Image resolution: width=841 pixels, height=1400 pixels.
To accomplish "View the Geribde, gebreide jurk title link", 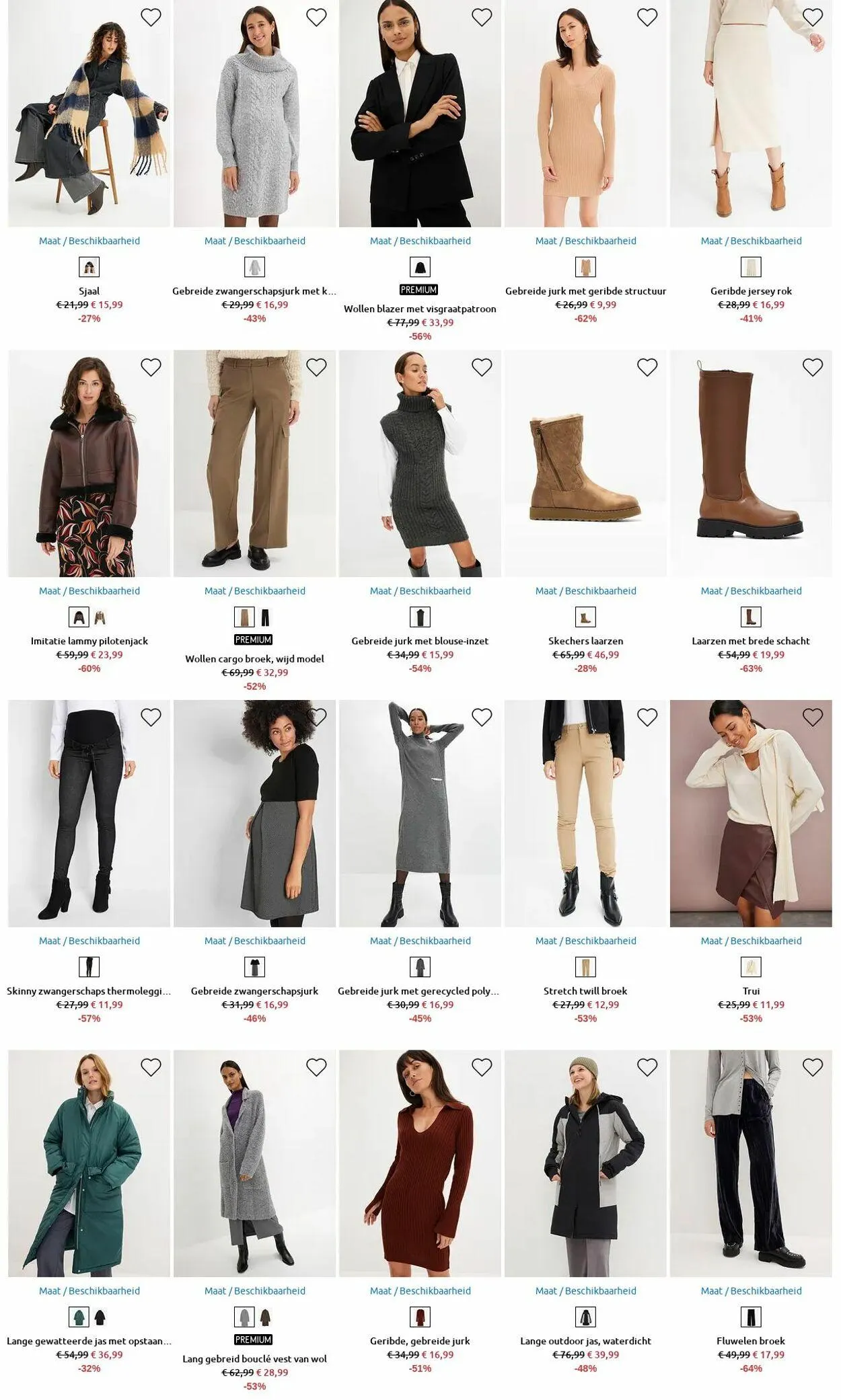I will (x=420, y=1341).
